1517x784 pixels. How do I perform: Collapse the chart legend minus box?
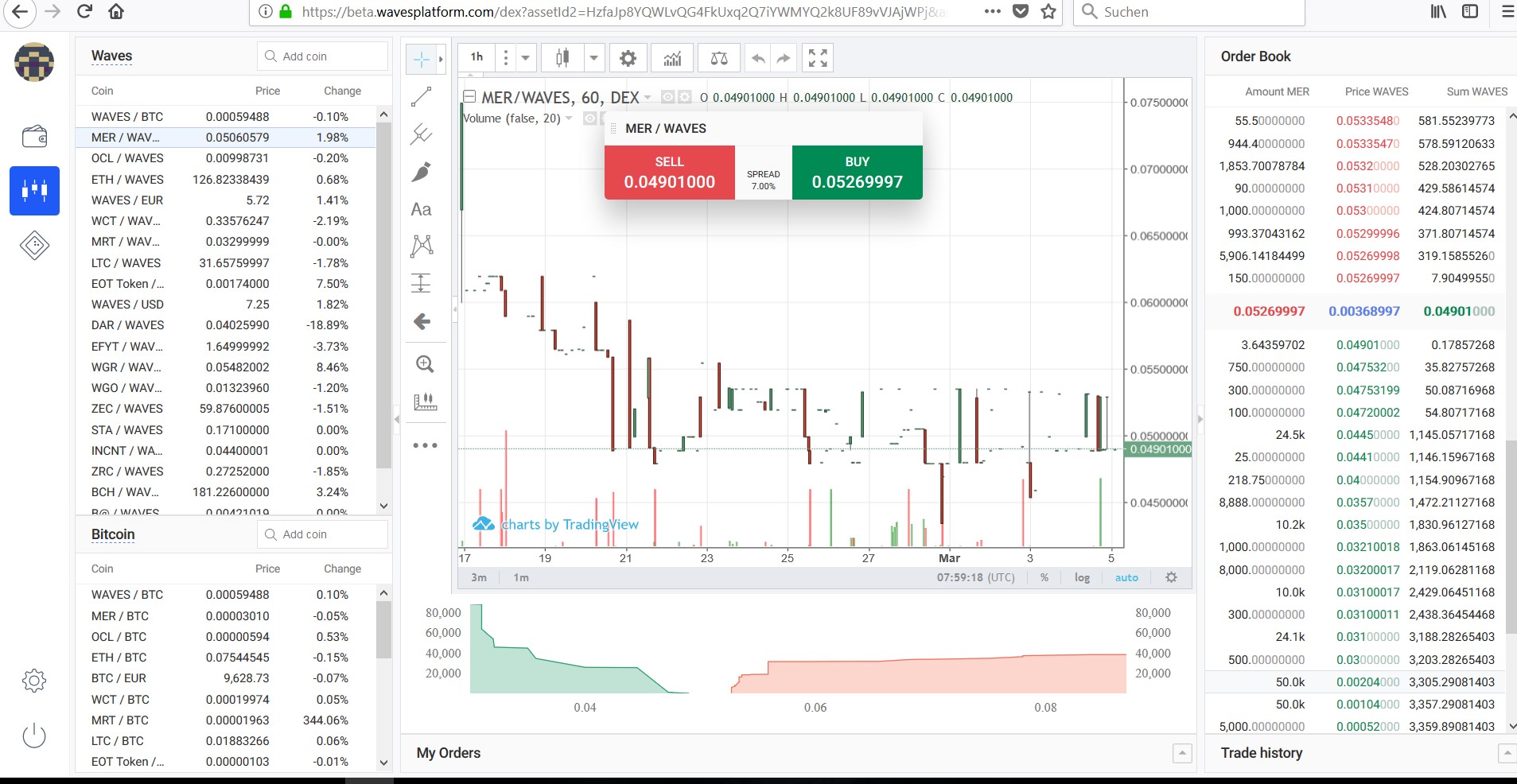[469, 97]
